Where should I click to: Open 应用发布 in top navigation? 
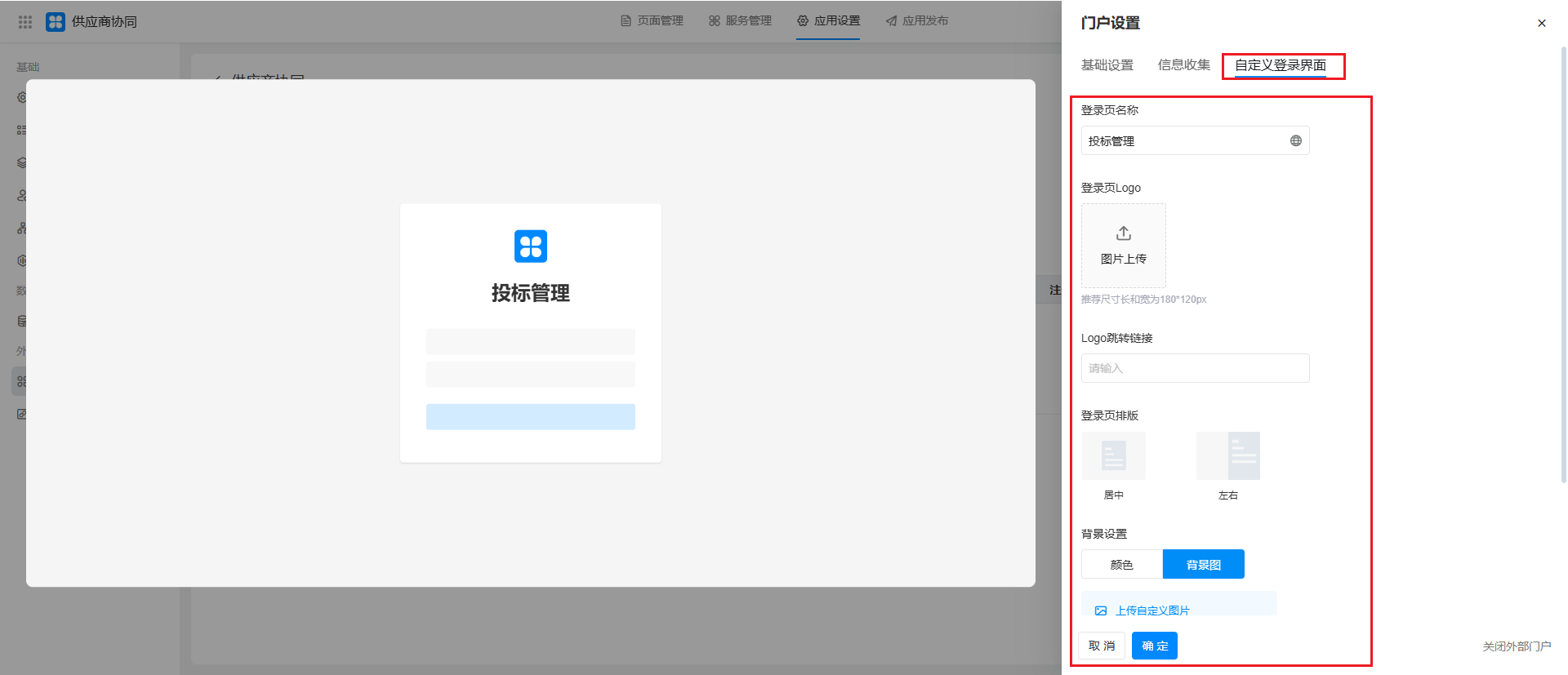(917, 21)
